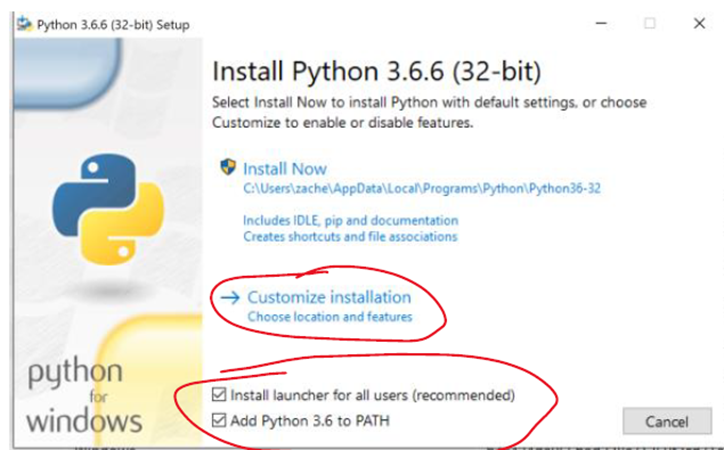Click 'Choose location and features' subtitle

(330, 317)
